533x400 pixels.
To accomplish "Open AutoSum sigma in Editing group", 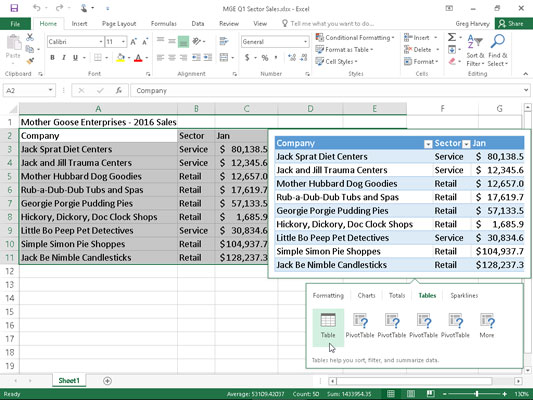I will point(452,37).
